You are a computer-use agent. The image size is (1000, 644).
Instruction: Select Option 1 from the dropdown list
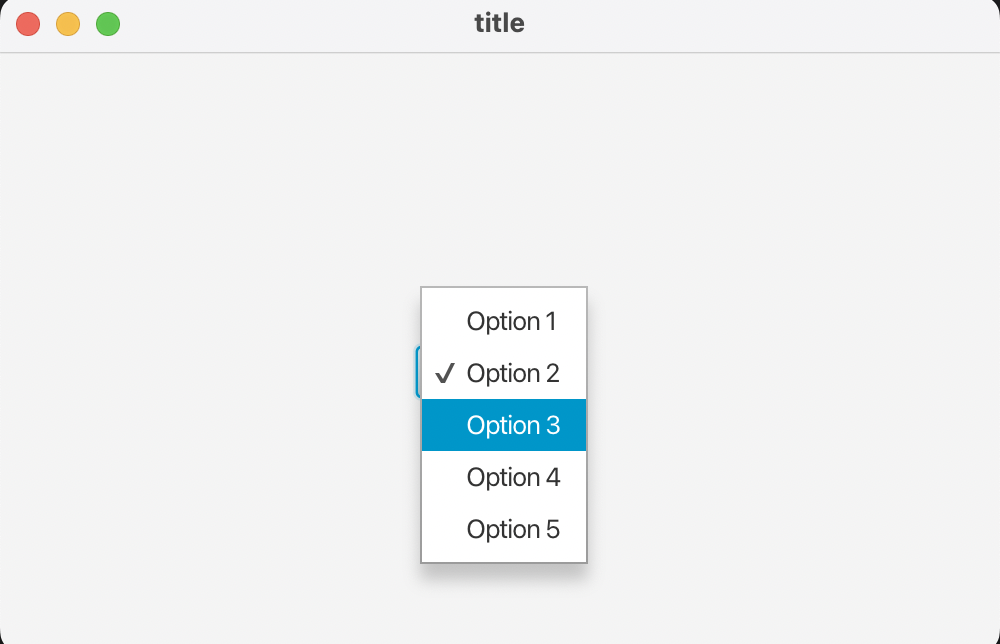[511, 322]
